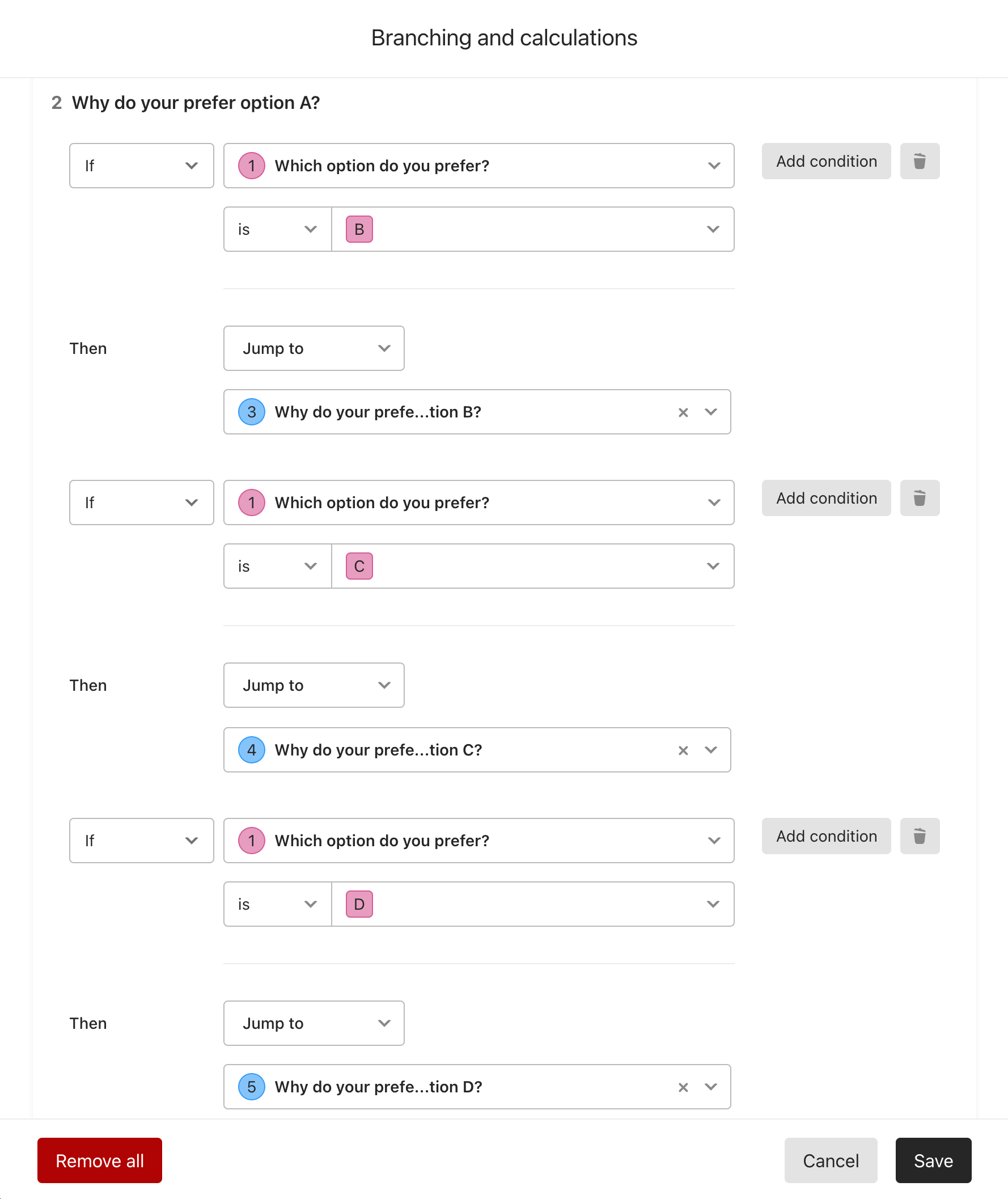Open the answer dropdown showing C
Screen dimensions: 1008x1199
532,566
